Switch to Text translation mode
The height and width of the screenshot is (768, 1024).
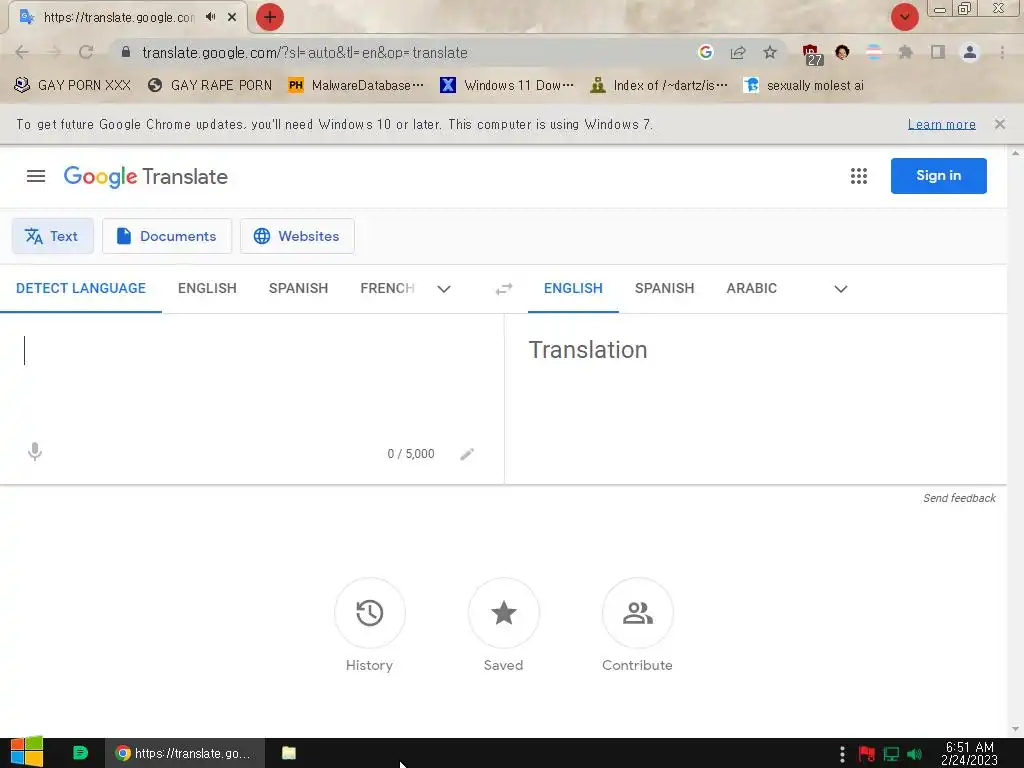pyautogui.click(x=52, y=236)
